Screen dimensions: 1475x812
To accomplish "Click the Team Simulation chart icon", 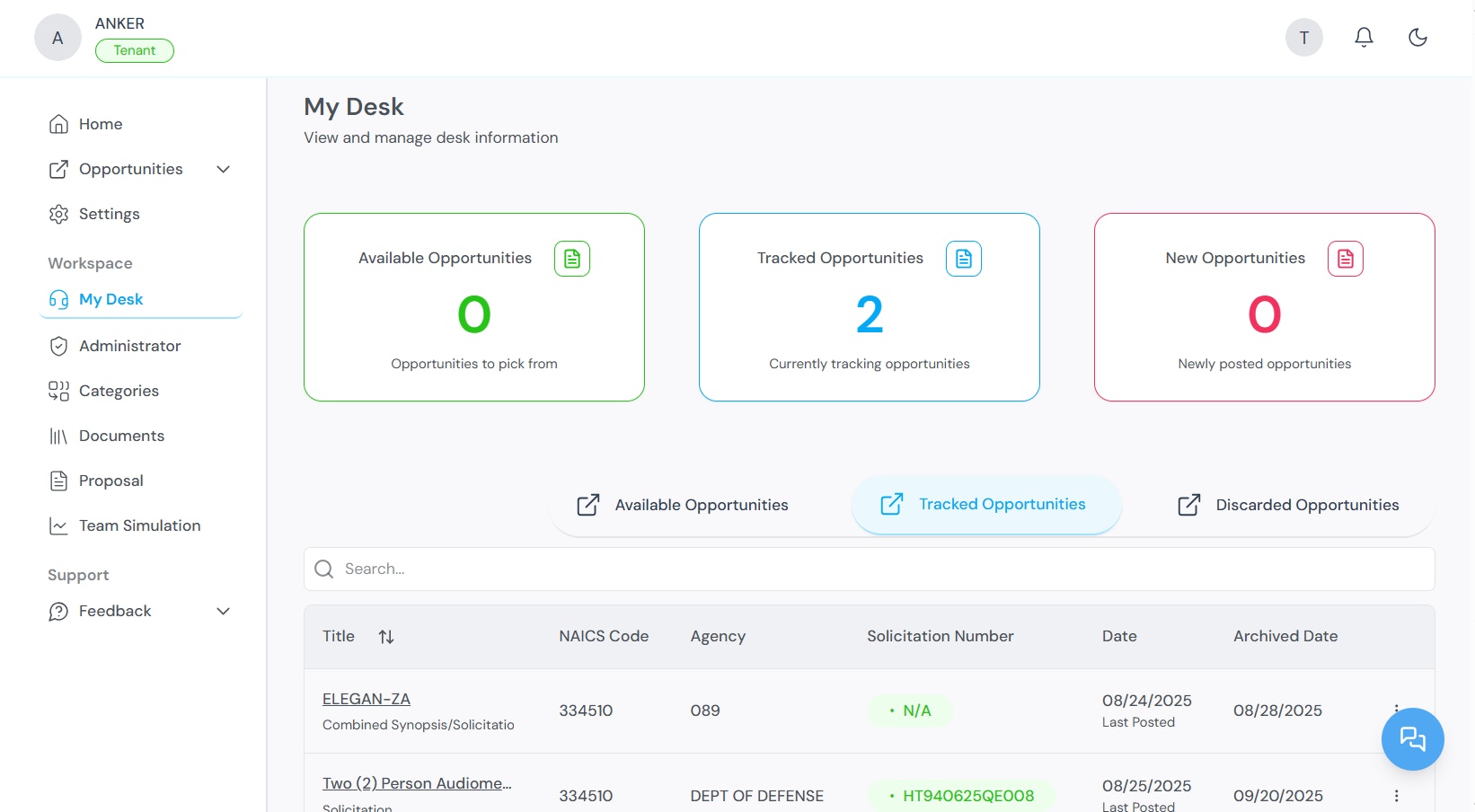I will coord(58,525).
